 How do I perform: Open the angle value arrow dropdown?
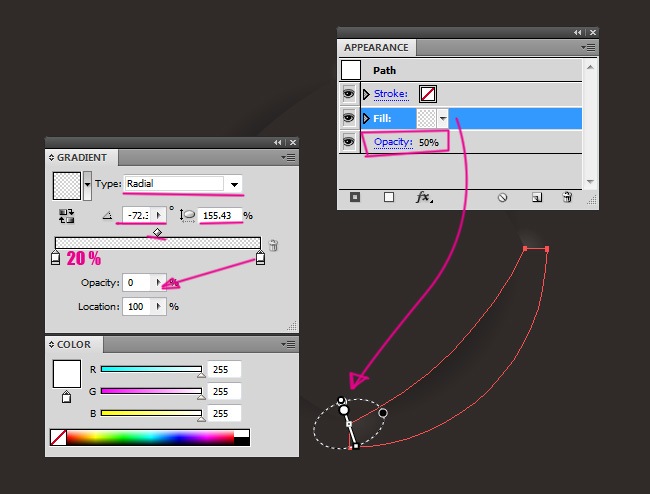tap(158, 216)
